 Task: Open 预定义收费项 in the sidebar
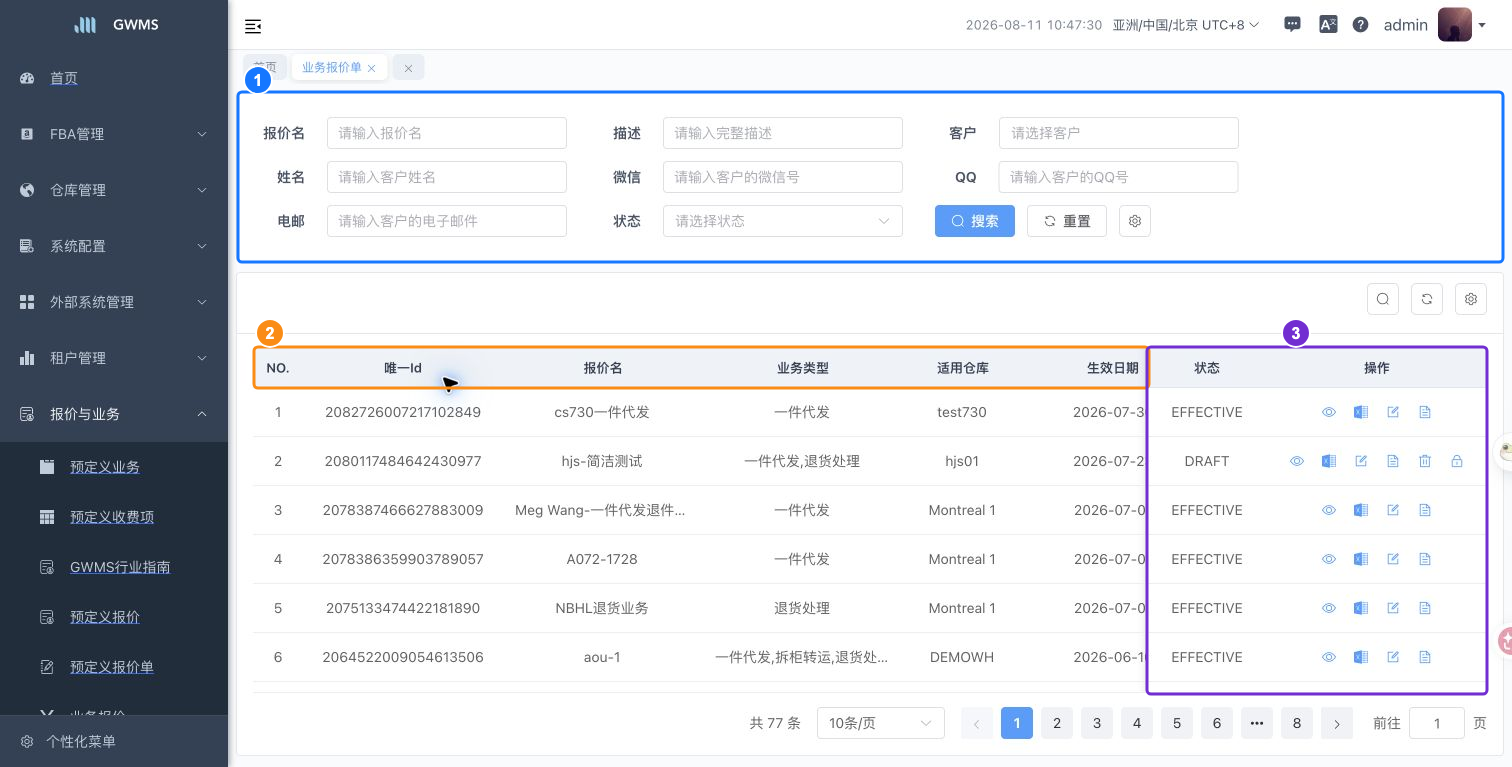(x=114, y=517)
